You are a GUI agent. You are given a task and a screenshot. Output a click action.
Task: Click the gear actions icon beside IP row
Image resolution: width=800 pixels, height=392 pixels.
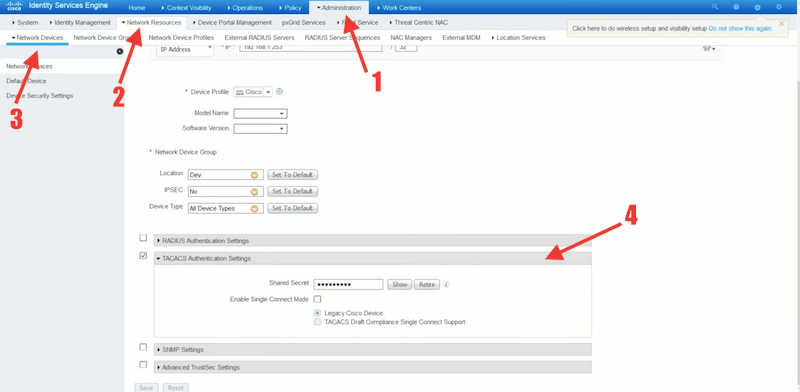709,48
